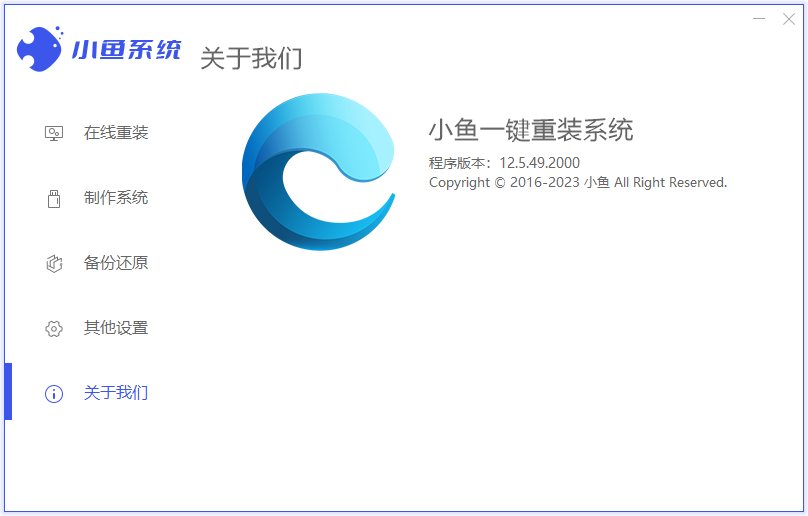Click the large blue swirl product logo
The image size is (808, 516).
click(x=318, y=172)
